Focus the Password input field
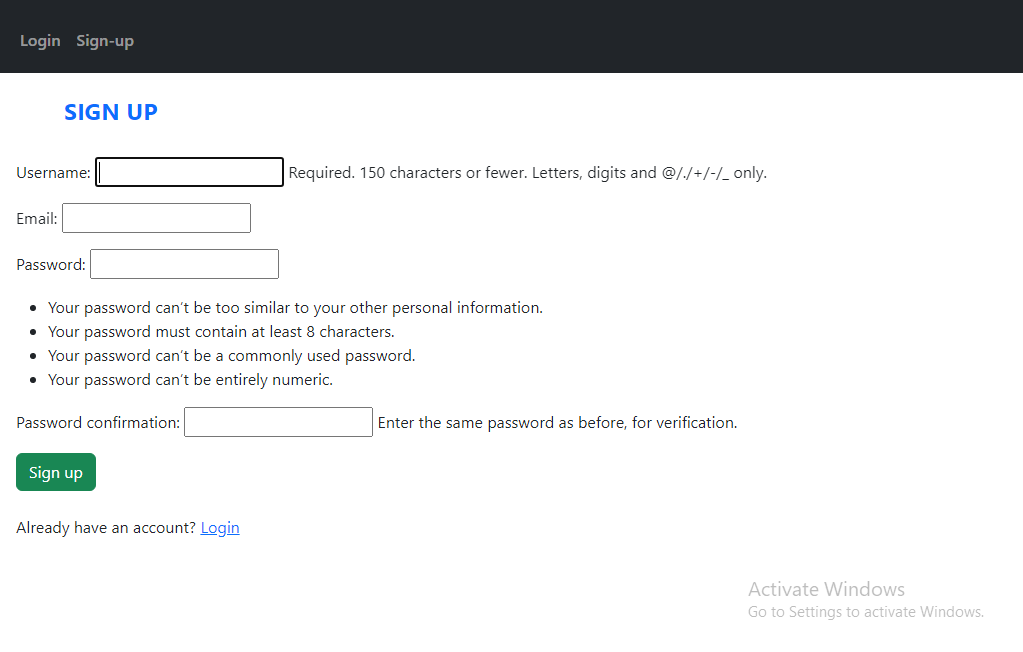 (x=185, y=264)
